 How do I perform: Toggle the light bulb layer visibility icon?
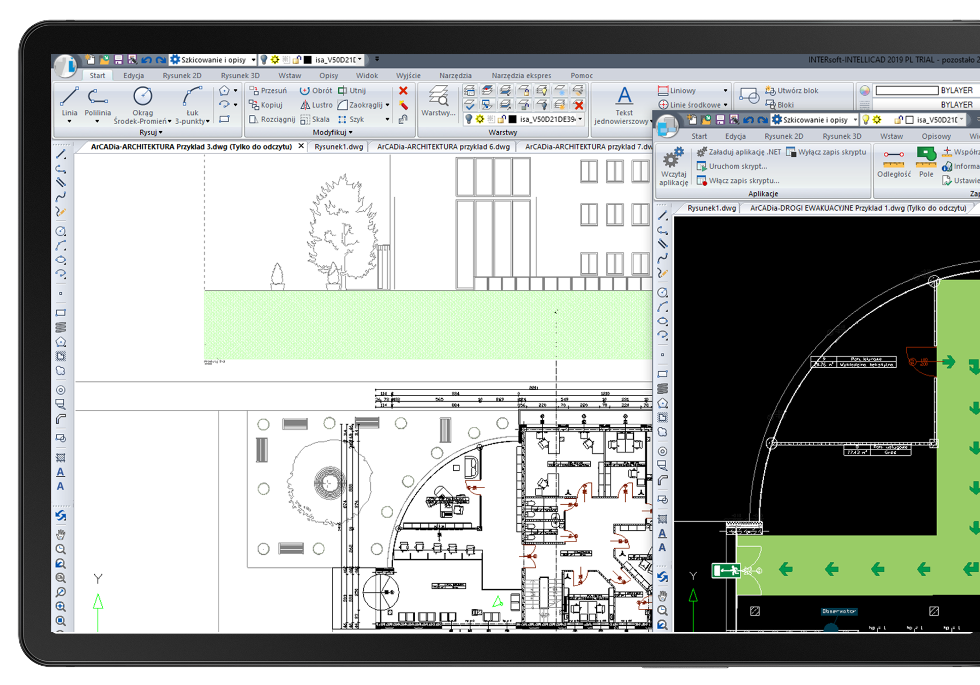tap(469, 119)
